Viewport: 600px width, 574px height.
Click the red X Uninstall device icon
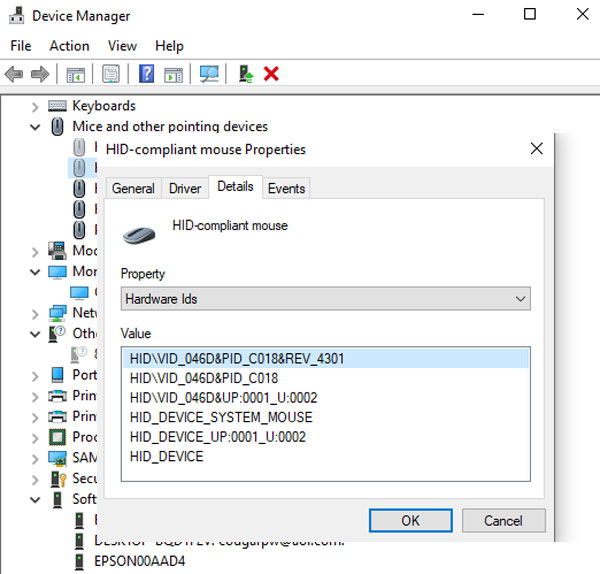pyautogui.click(x=271, y=73)
